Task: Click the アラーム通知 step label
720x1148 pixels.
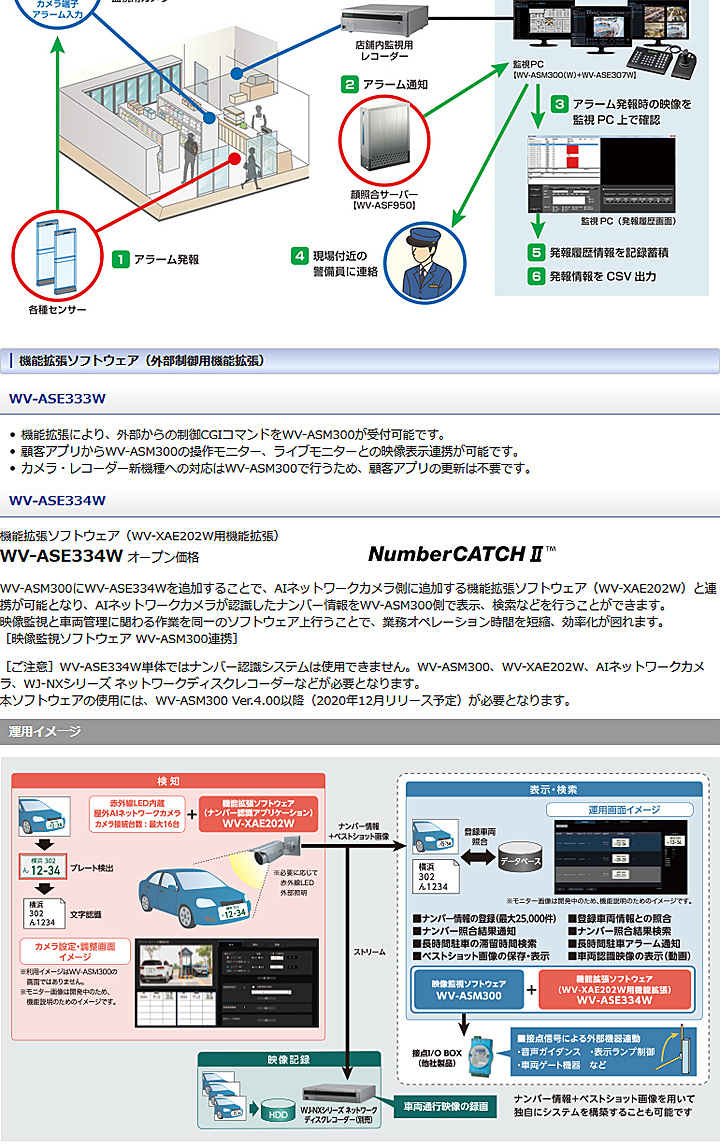Action: tap(396, 84)
